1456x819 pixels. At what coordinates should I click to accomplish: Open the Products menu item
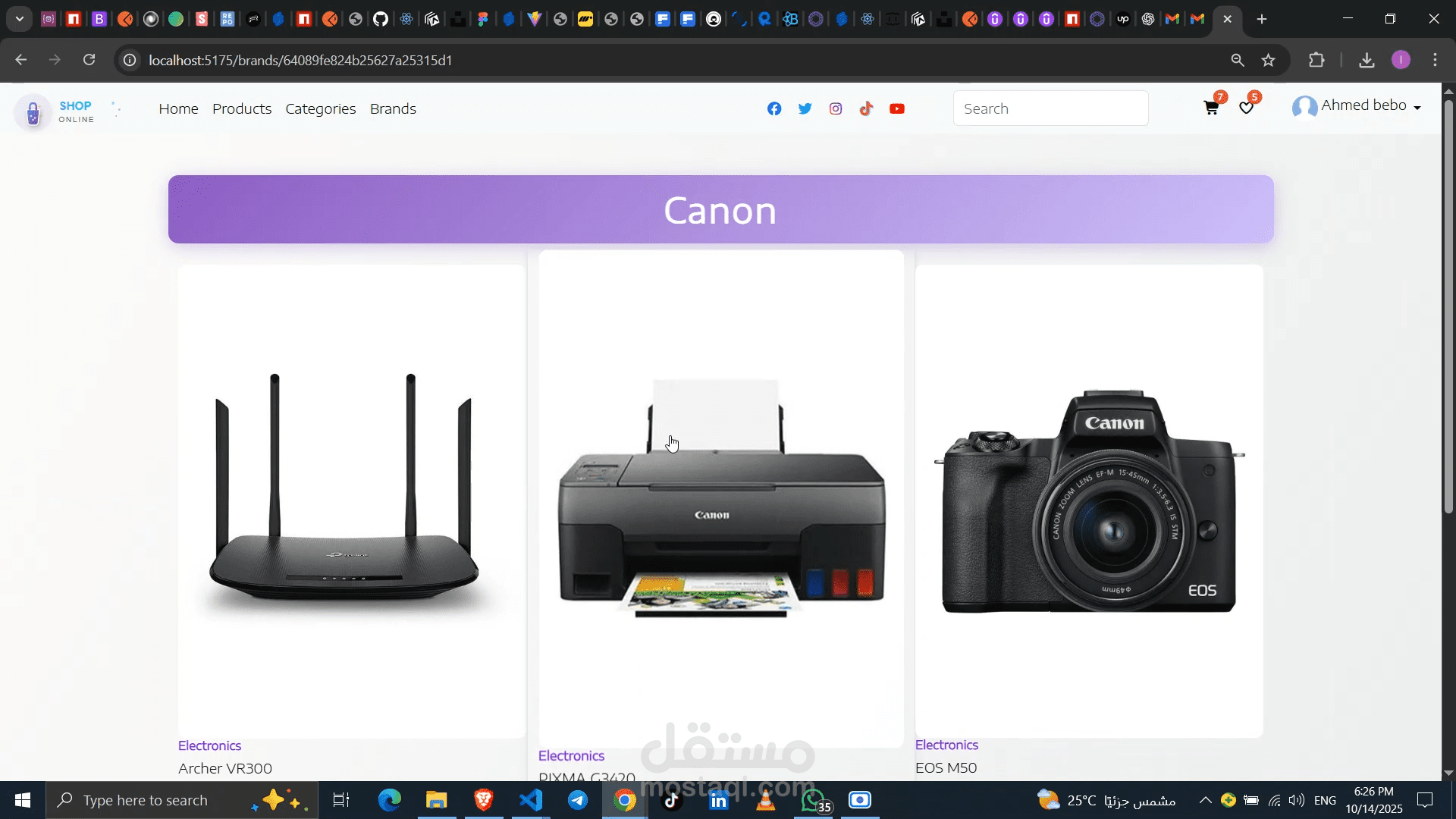242,108
